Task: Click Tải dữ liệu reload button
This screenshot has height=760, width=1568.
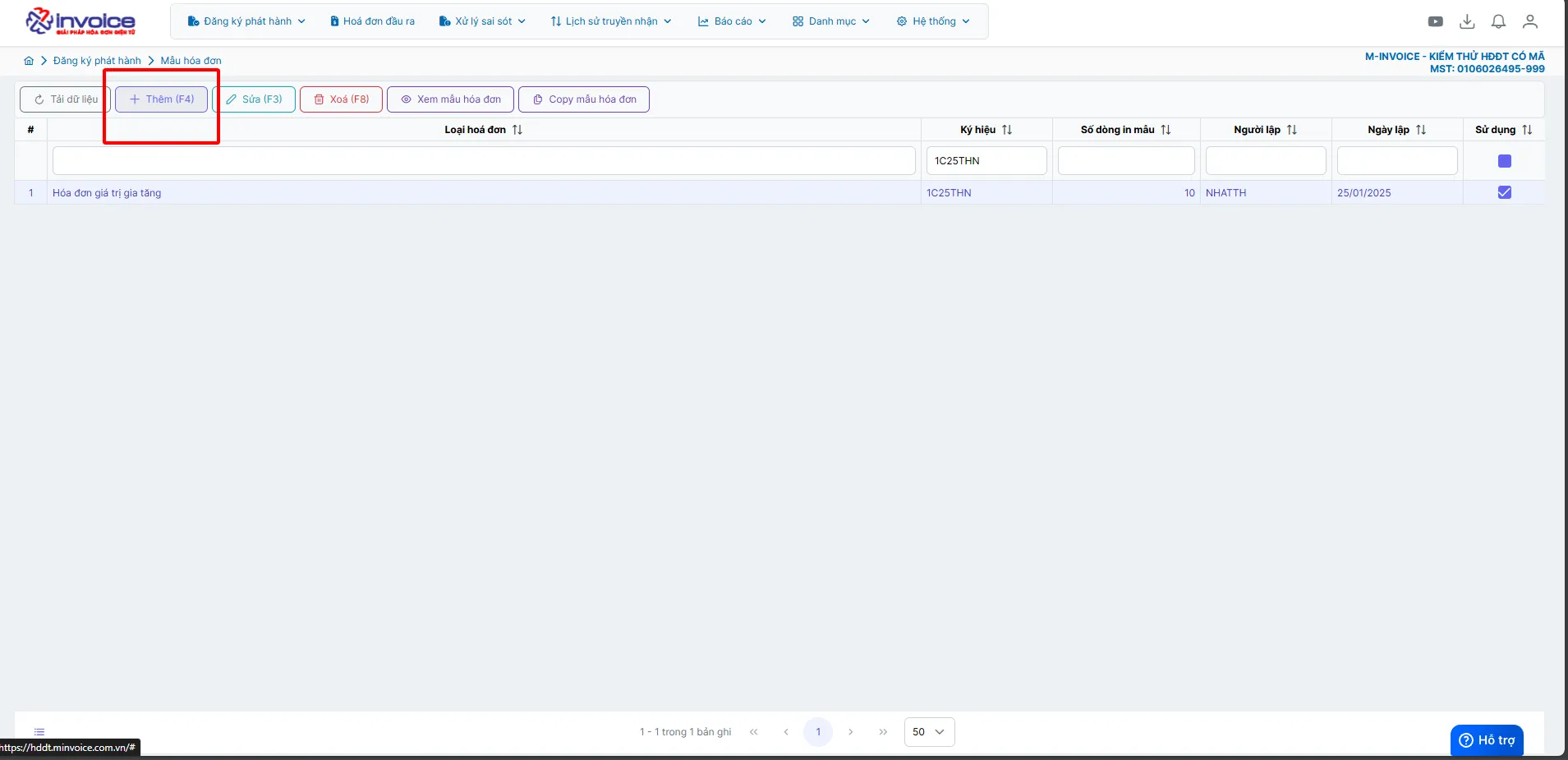Action: (65, 99)
